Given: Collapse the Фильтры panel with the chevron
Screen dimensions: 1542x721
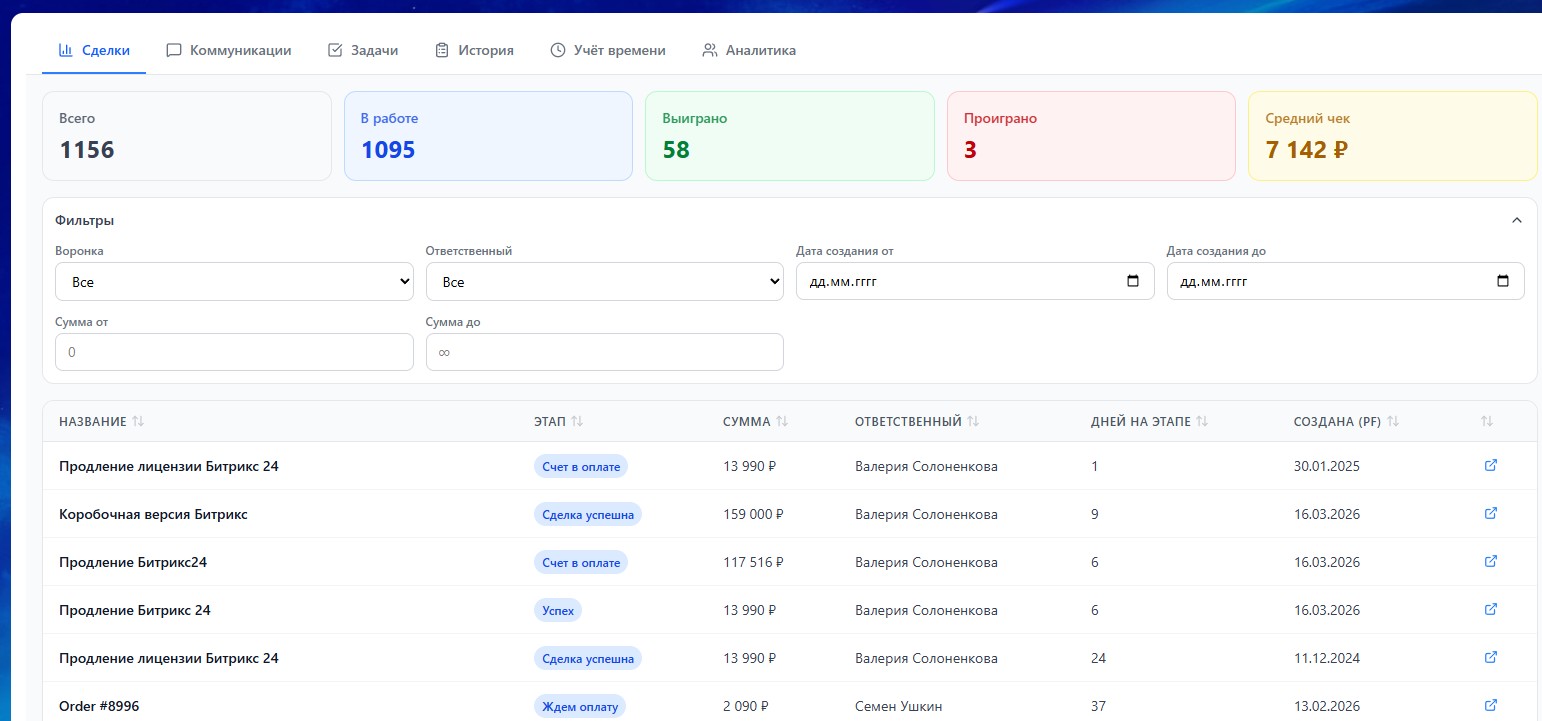Looking at the screenshot, I should point(1516,219).
